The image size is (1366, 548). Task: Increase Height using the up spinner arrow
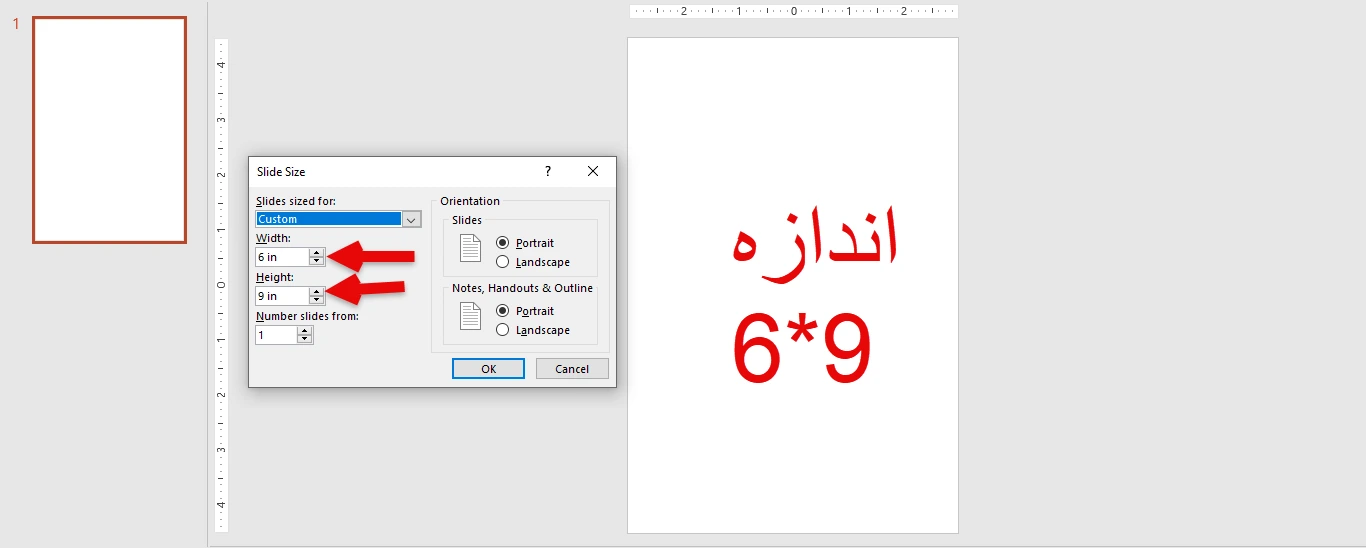click(317, 292)
